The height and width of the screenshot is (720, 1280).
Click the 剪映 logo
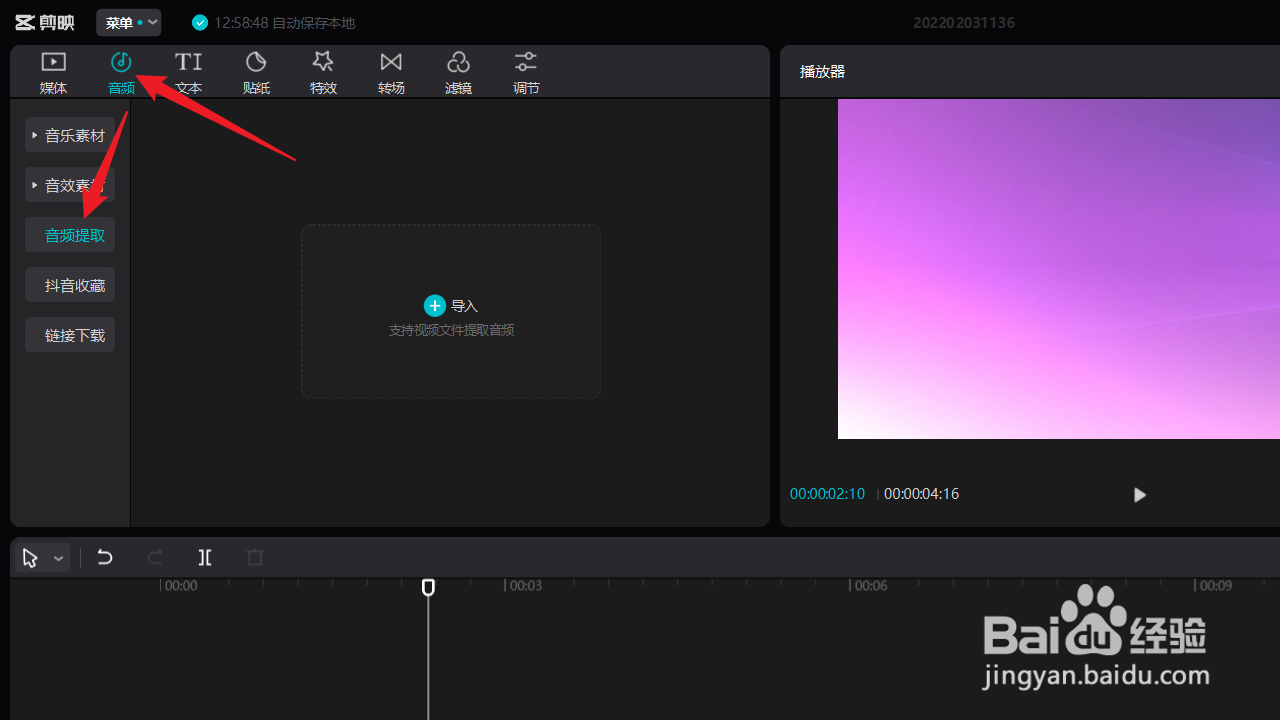tap(45, 22)
